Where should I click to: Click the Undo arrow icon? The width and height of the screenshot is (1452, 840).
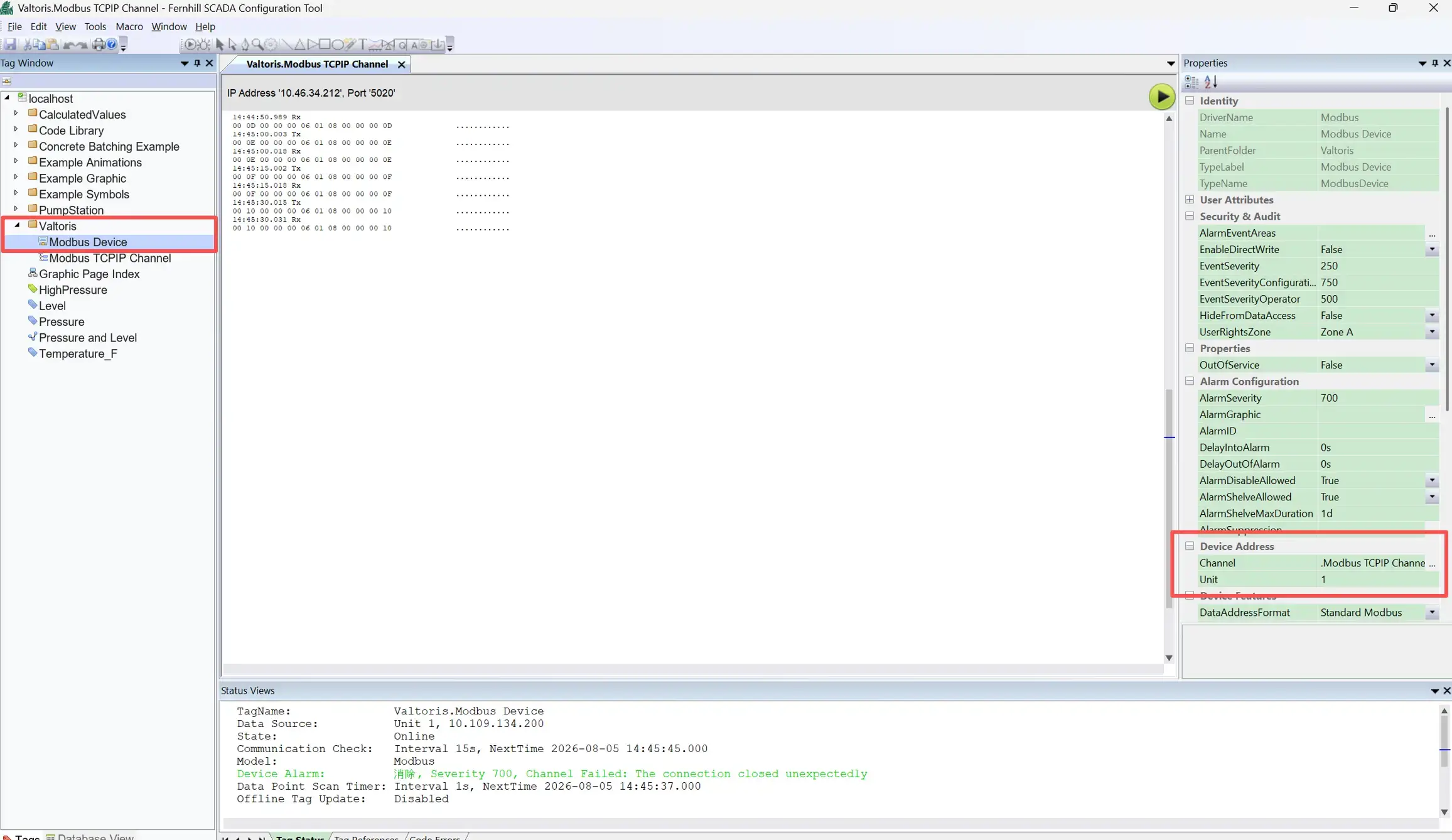tap(68, 45)
